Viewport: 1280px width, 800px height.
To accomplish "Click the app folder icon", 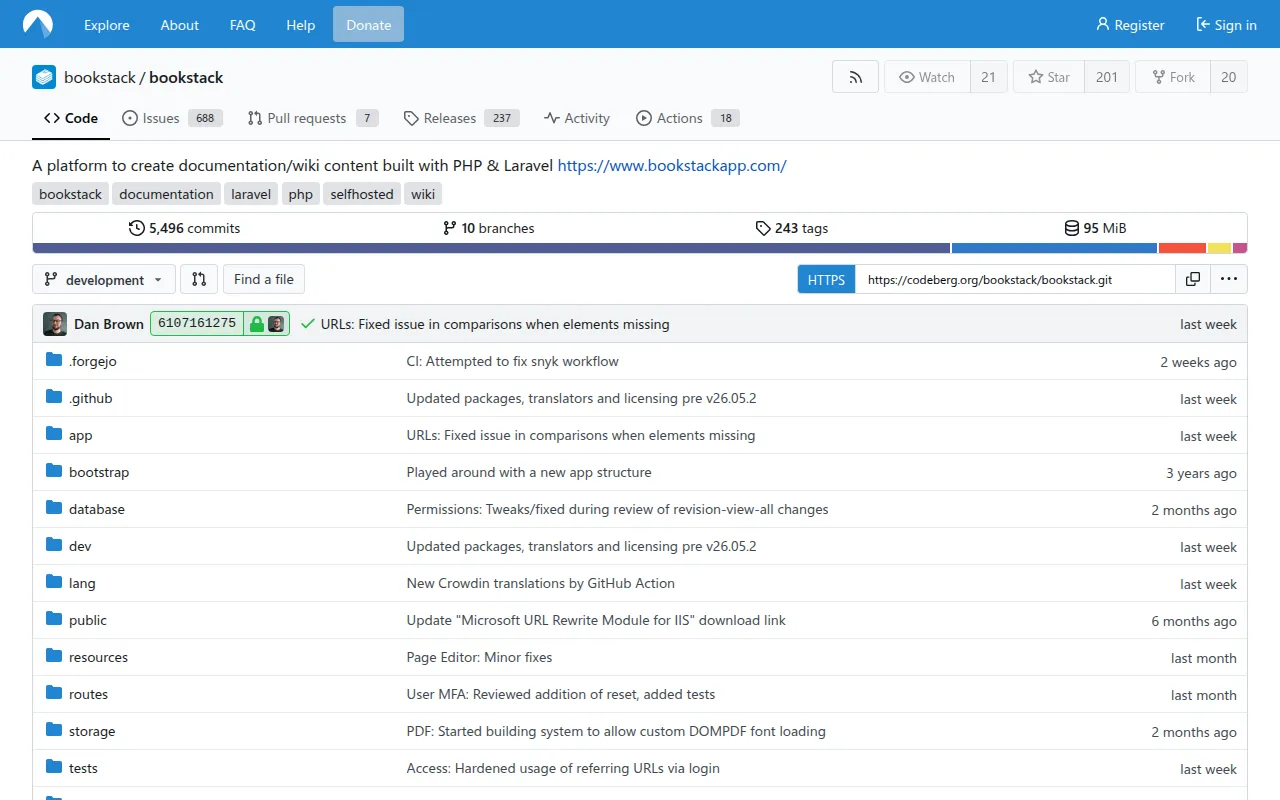I will click(54, 434).
